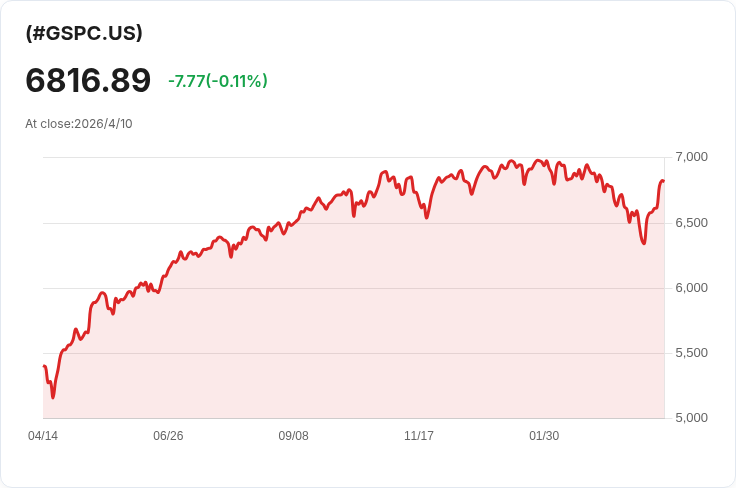Click the 7,000 y-axis label
The image size is (736, 488).
tap(691, 157)
